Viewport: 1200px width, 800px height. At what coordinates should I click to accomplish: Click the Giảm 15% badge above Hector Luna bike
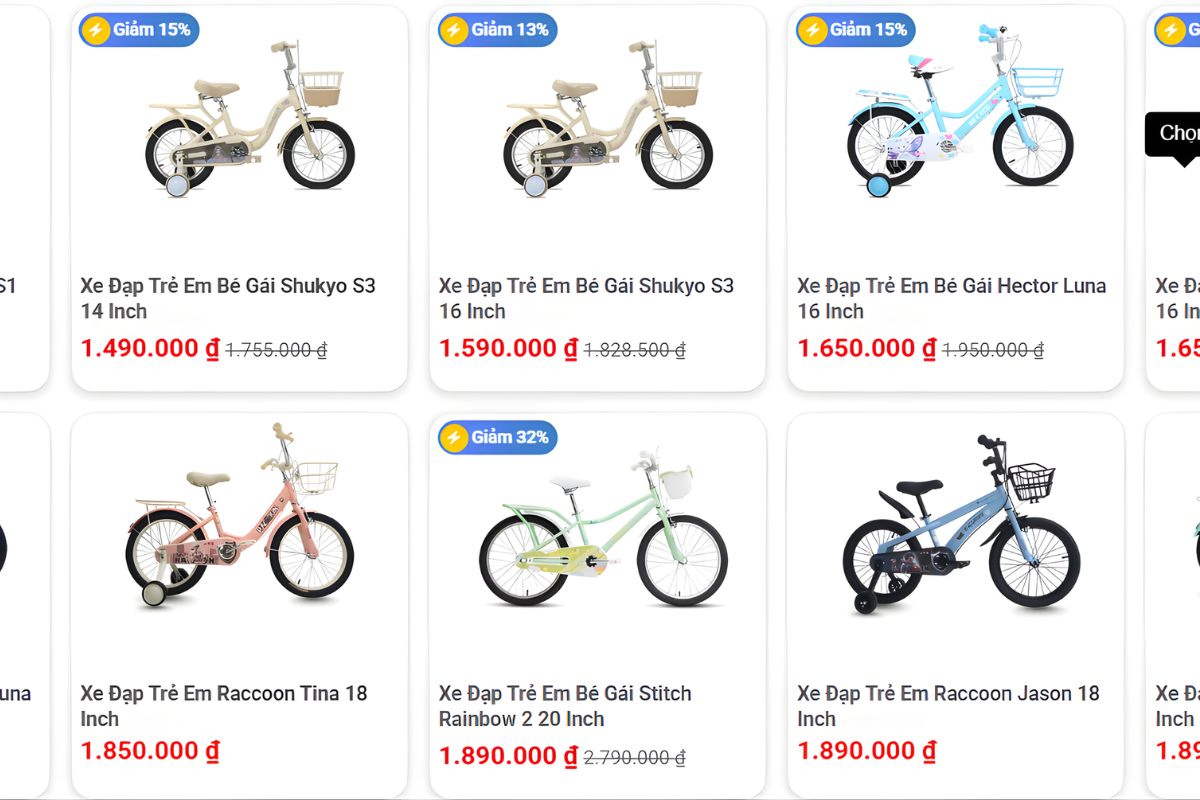click(x=853, y=30)
